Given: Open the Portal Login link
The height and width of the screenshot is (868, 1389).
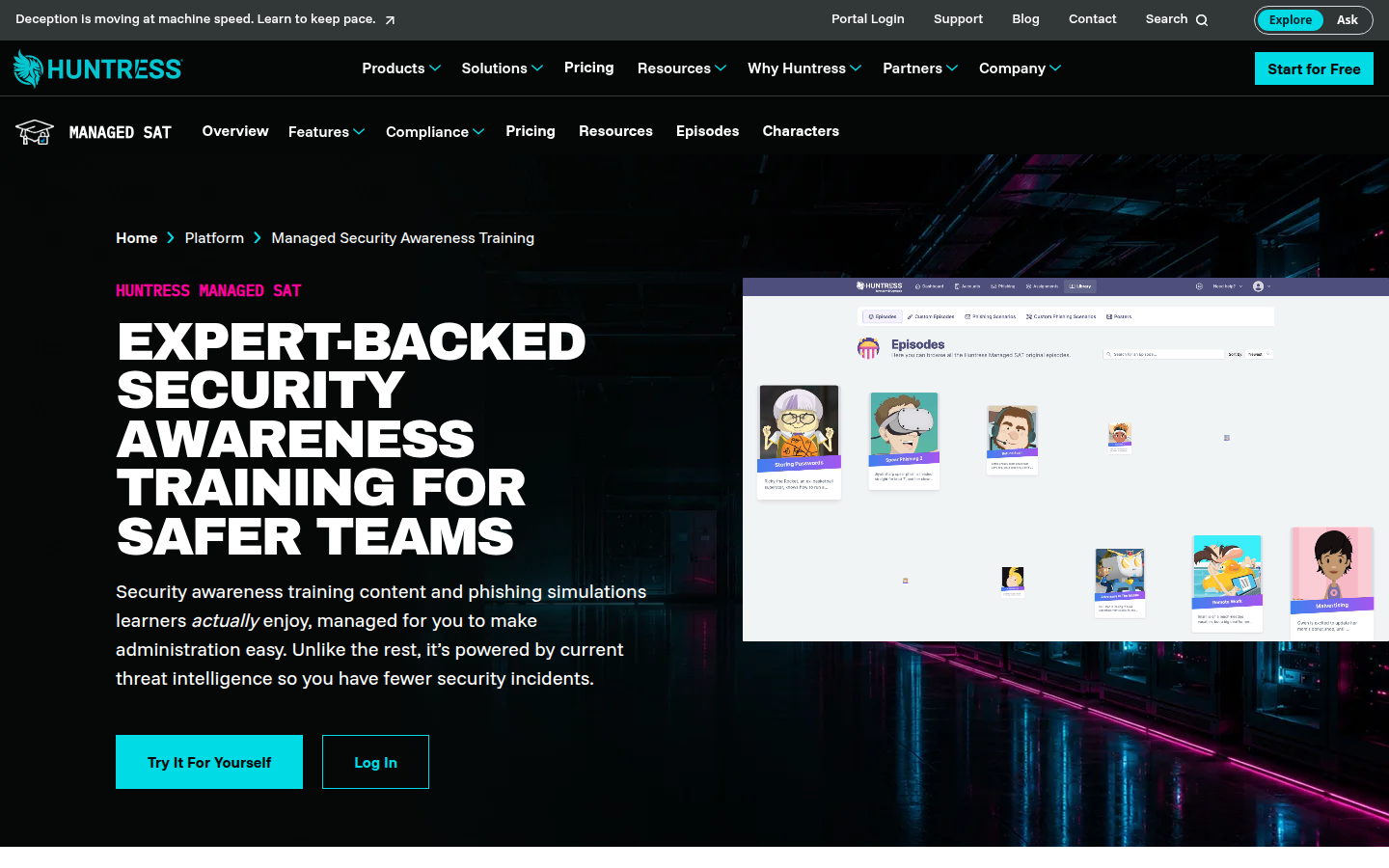Looking at the screenshot, I should point(868,19).
